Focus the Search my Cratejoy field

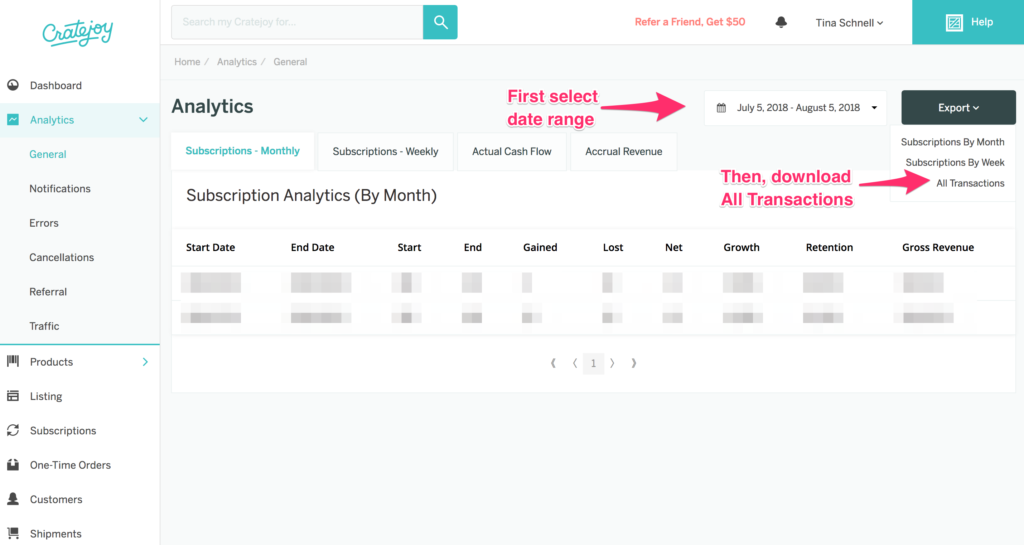click(297, 22)
